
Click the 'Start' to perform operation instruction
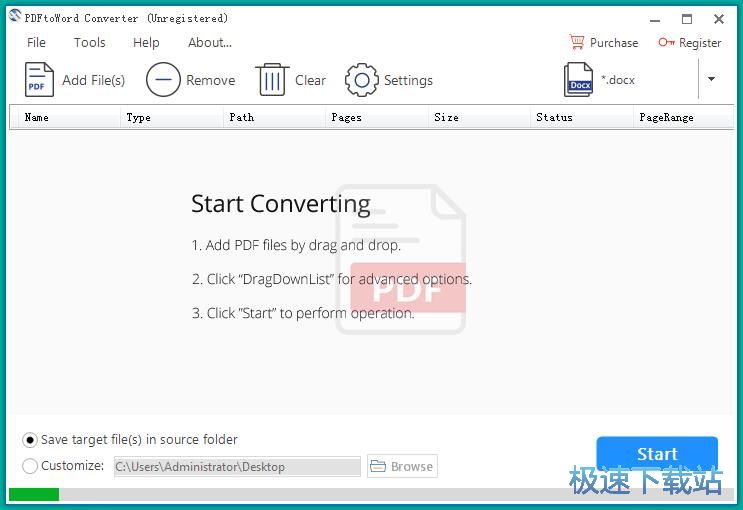[x=303, y=313]
